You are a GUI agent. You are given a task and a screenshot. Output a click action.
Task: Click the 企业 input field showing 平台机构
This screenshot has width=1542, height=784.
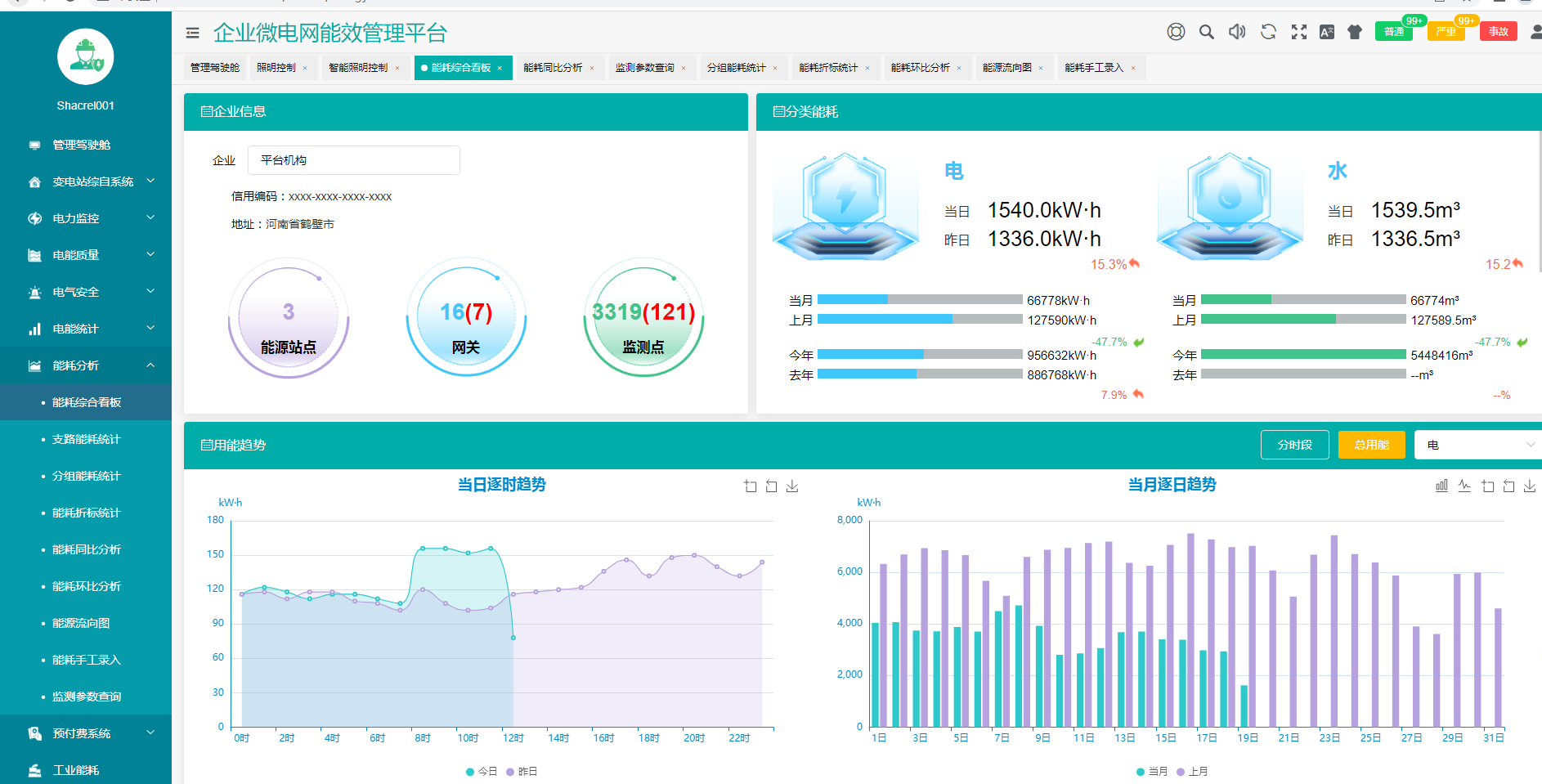(x=353, y=160)
